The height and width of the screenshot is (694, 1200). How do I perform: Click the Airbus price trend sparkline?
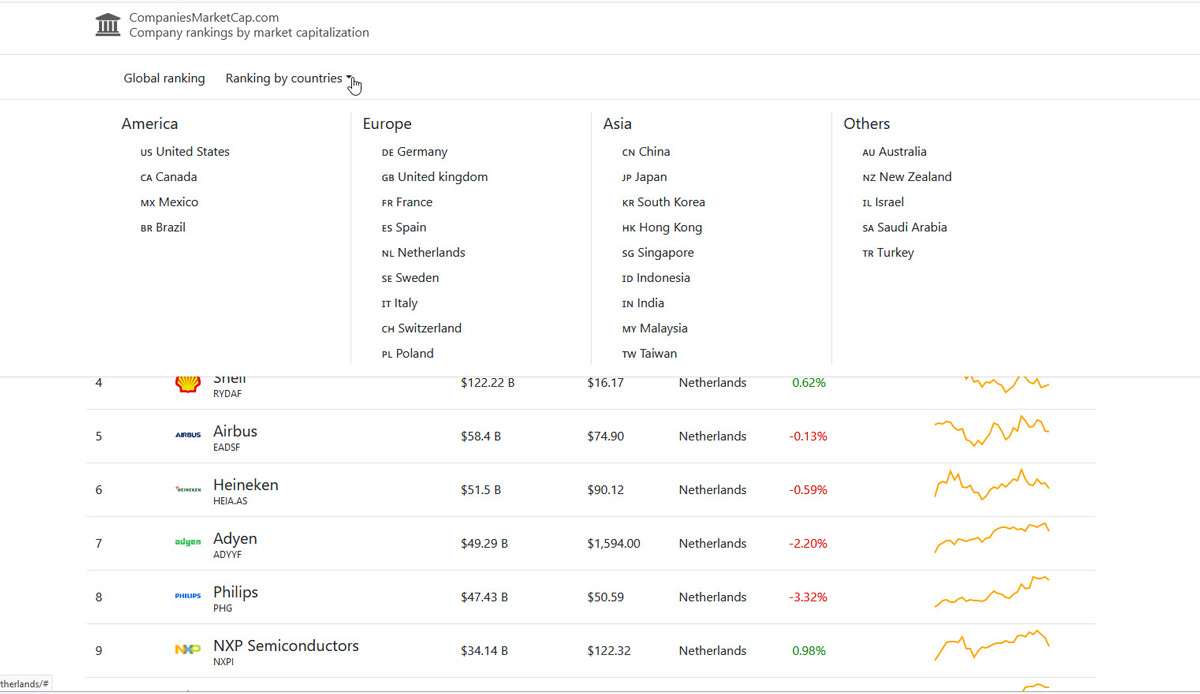point(992,433)
